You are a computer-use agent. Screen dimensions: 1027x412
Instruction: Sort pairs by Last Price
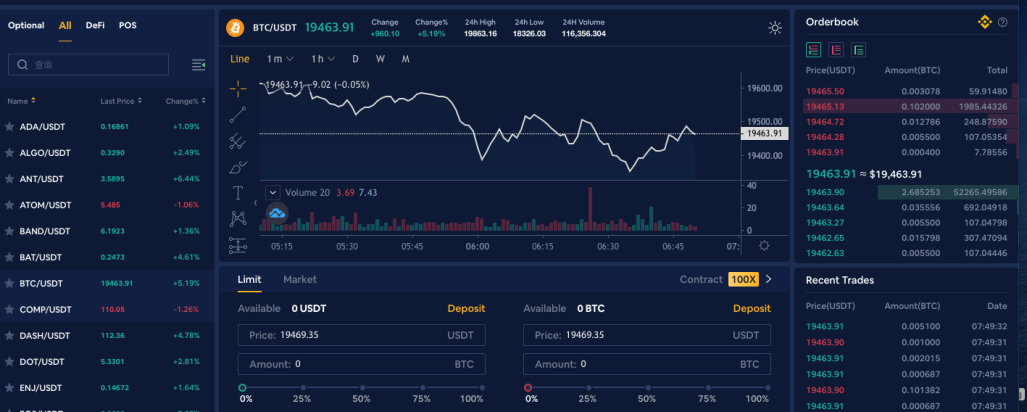click(121, 102)
